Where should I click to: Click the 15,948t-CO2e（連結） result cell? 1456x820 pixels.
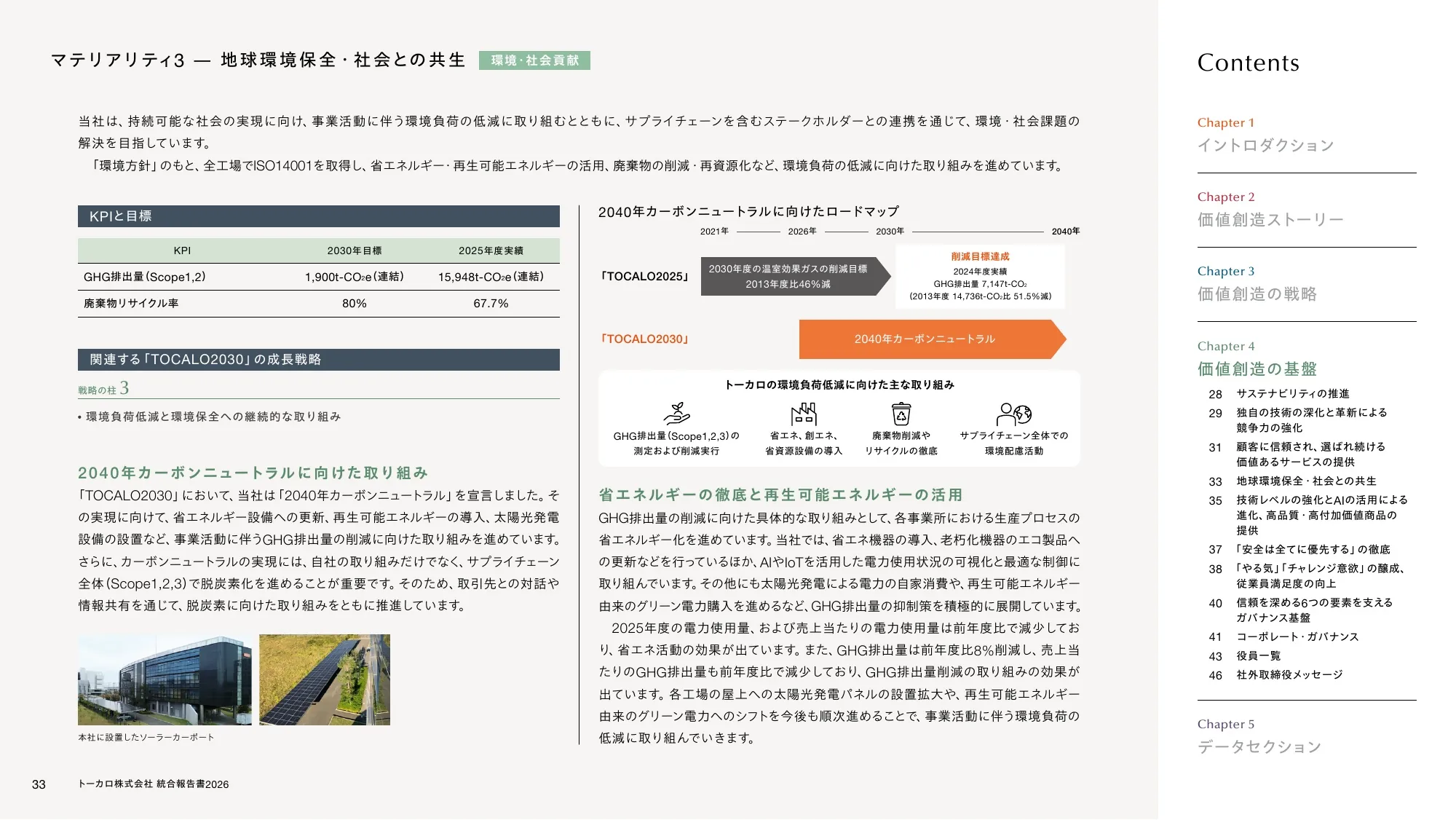[491, 277]
